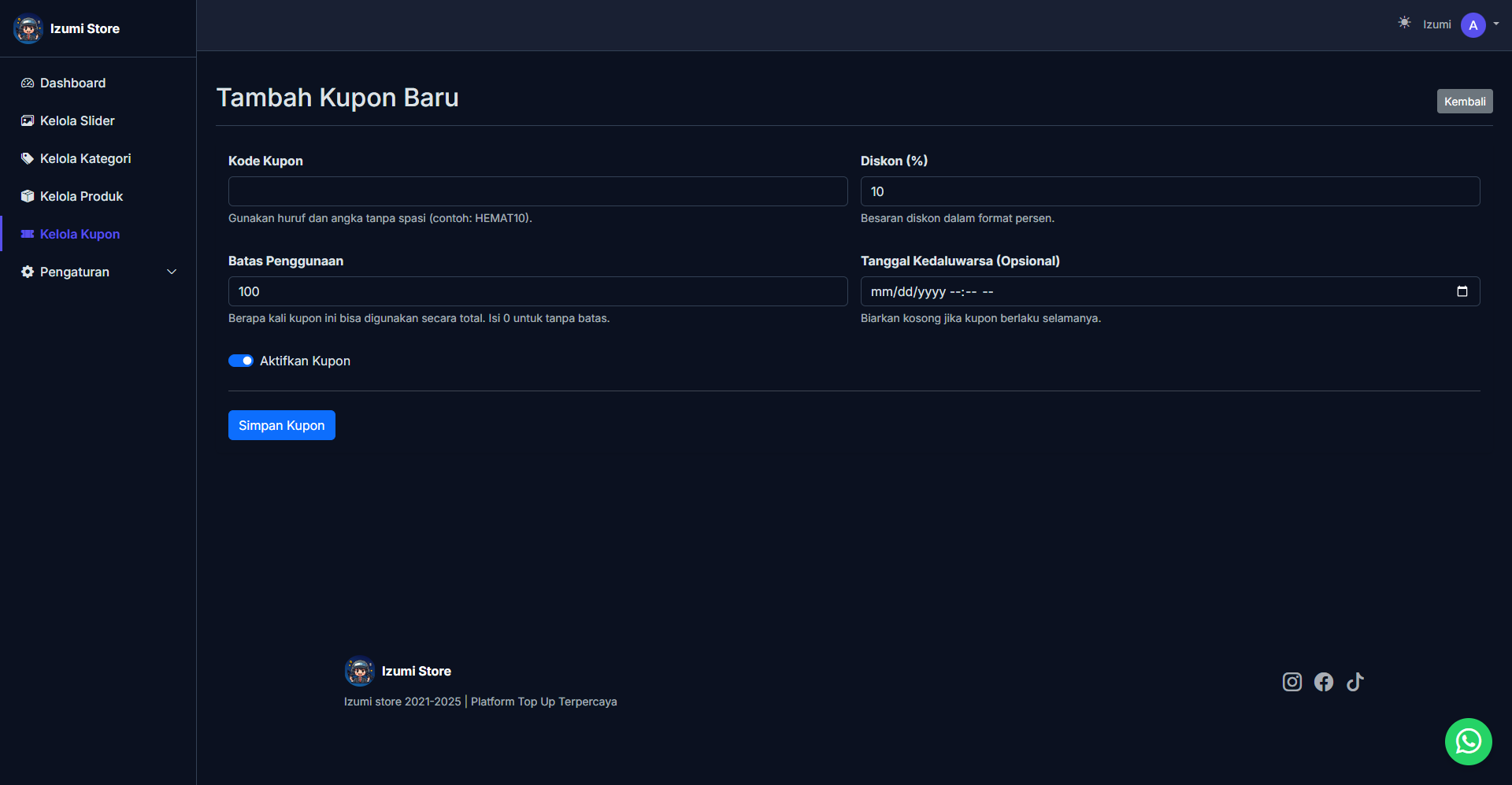Focus the Kode Kupon input field

click(x=537, y=191)
